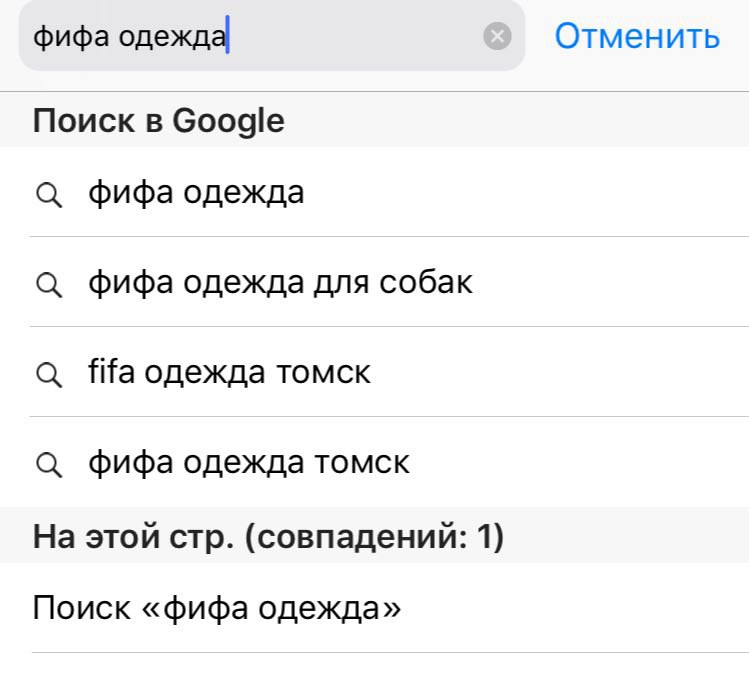749x680 pixels.
Task: Click the magnifier icon beside 'фифа одежда для собак'
Action: (49, 285)
